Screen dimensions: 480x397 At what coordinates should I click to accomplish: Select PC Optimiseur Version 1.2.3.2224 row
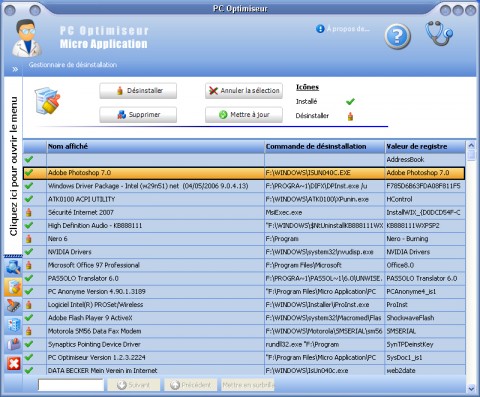[244, 357]
